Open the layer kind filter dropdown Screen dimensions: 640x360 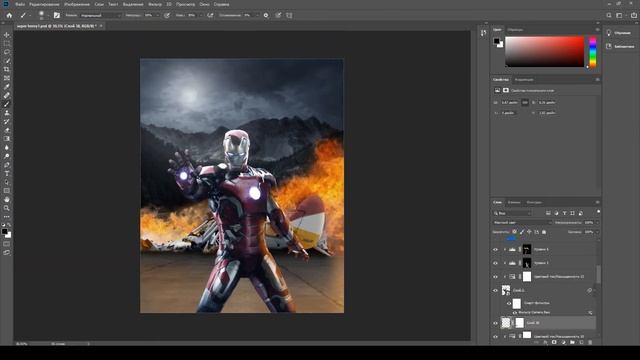(x=512, y=213)
